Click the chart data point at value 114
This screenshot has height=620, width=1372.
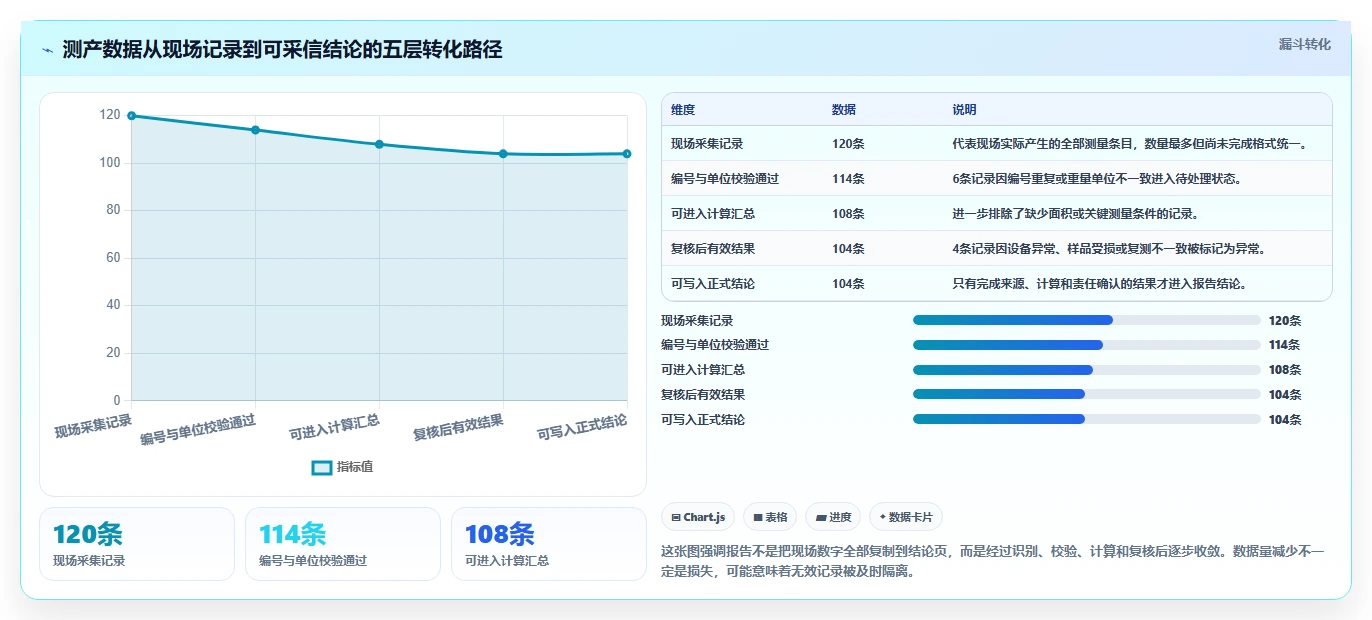pyautogui.click(x=255, y=130)
